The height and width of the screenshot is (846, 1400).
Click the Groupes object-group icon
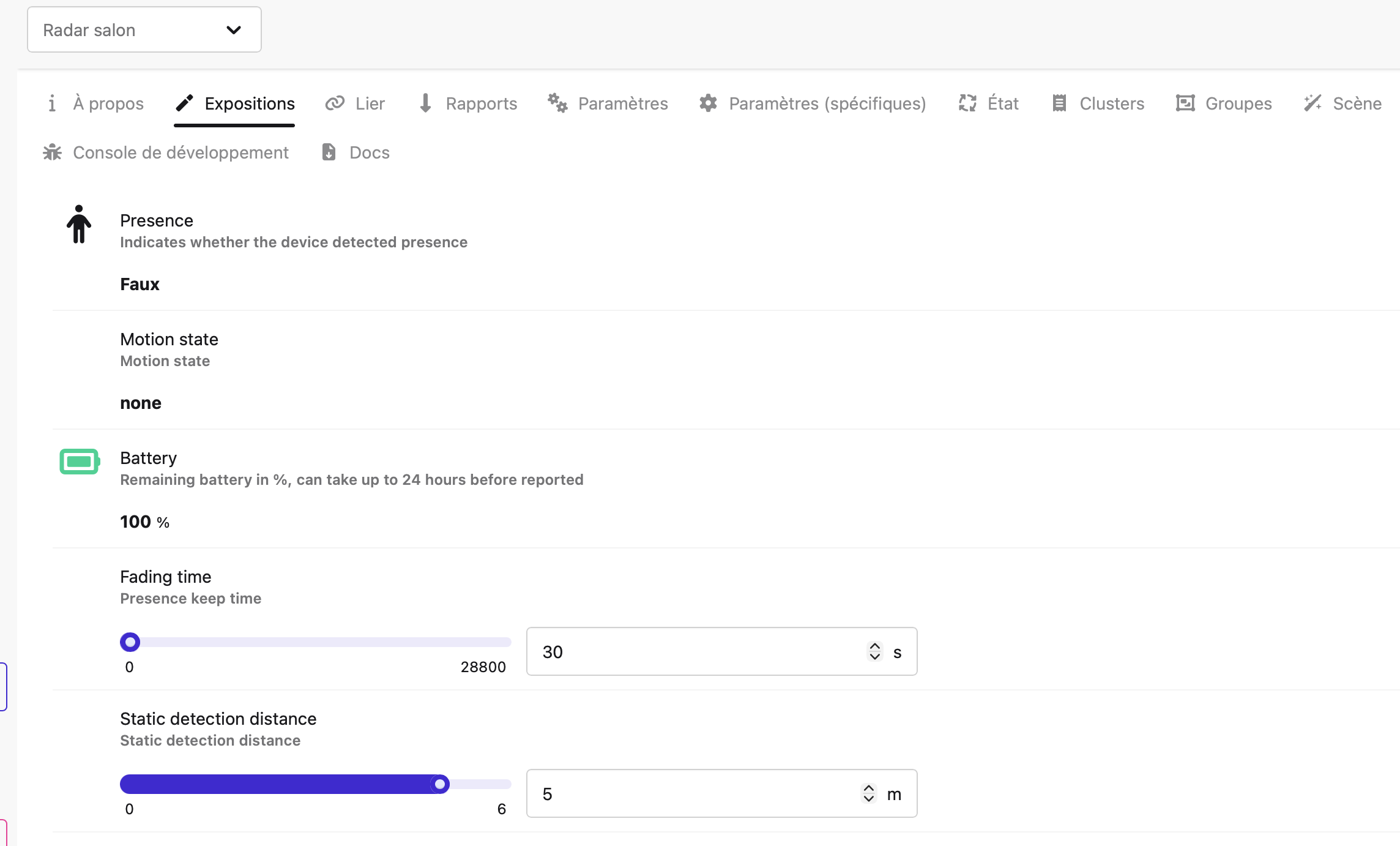coord(1185,103)
